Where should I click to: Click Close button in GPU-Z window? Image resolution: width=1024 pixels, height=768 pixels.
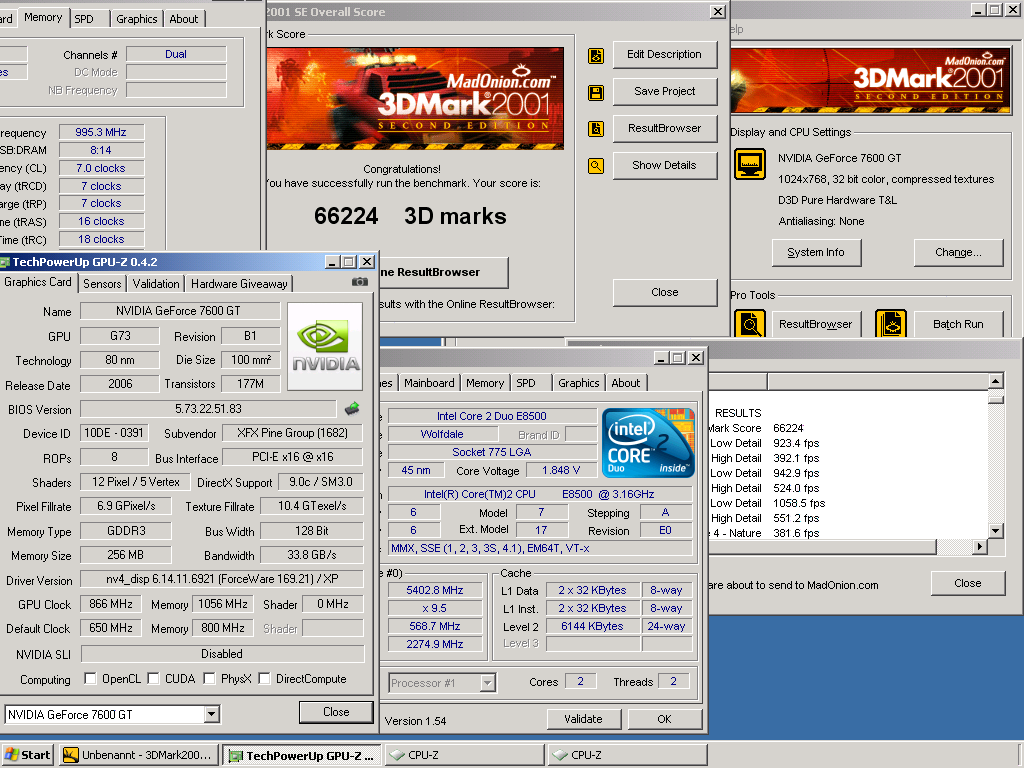coord(336,712)
